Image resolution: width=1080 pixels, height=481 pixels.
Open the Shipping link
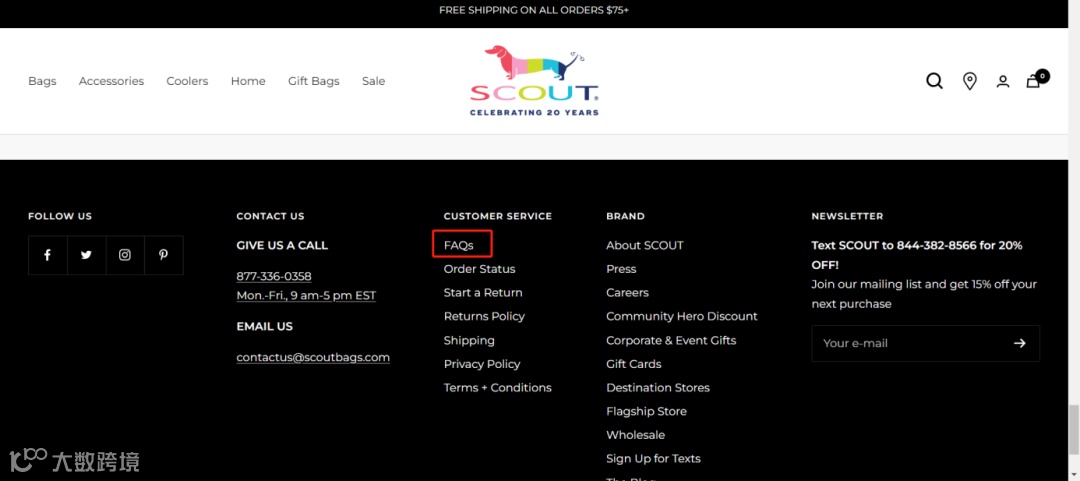tap(469, 340)
